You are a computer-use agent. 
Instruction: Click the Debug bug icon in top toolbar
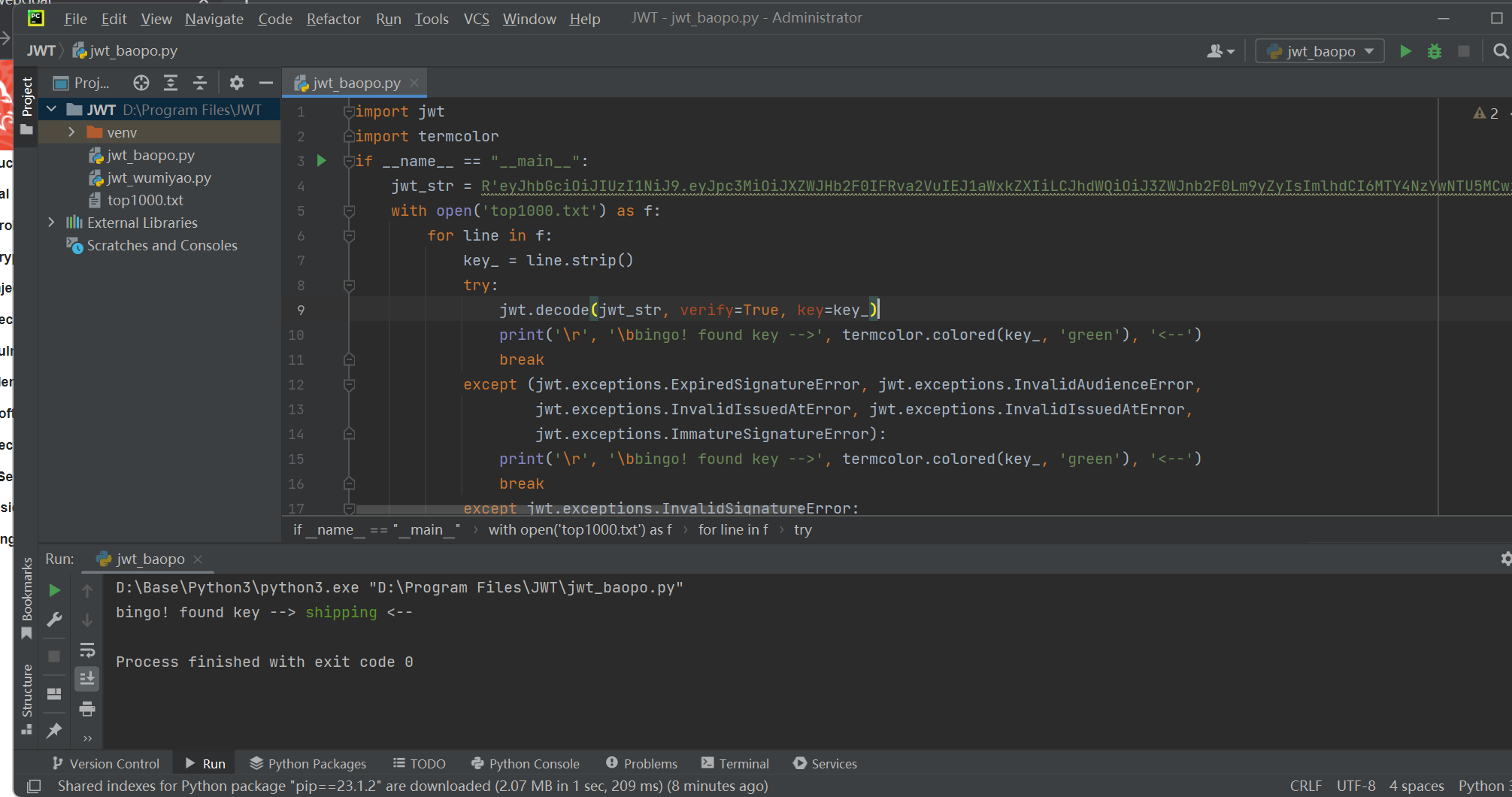(x=1435, y=51)
